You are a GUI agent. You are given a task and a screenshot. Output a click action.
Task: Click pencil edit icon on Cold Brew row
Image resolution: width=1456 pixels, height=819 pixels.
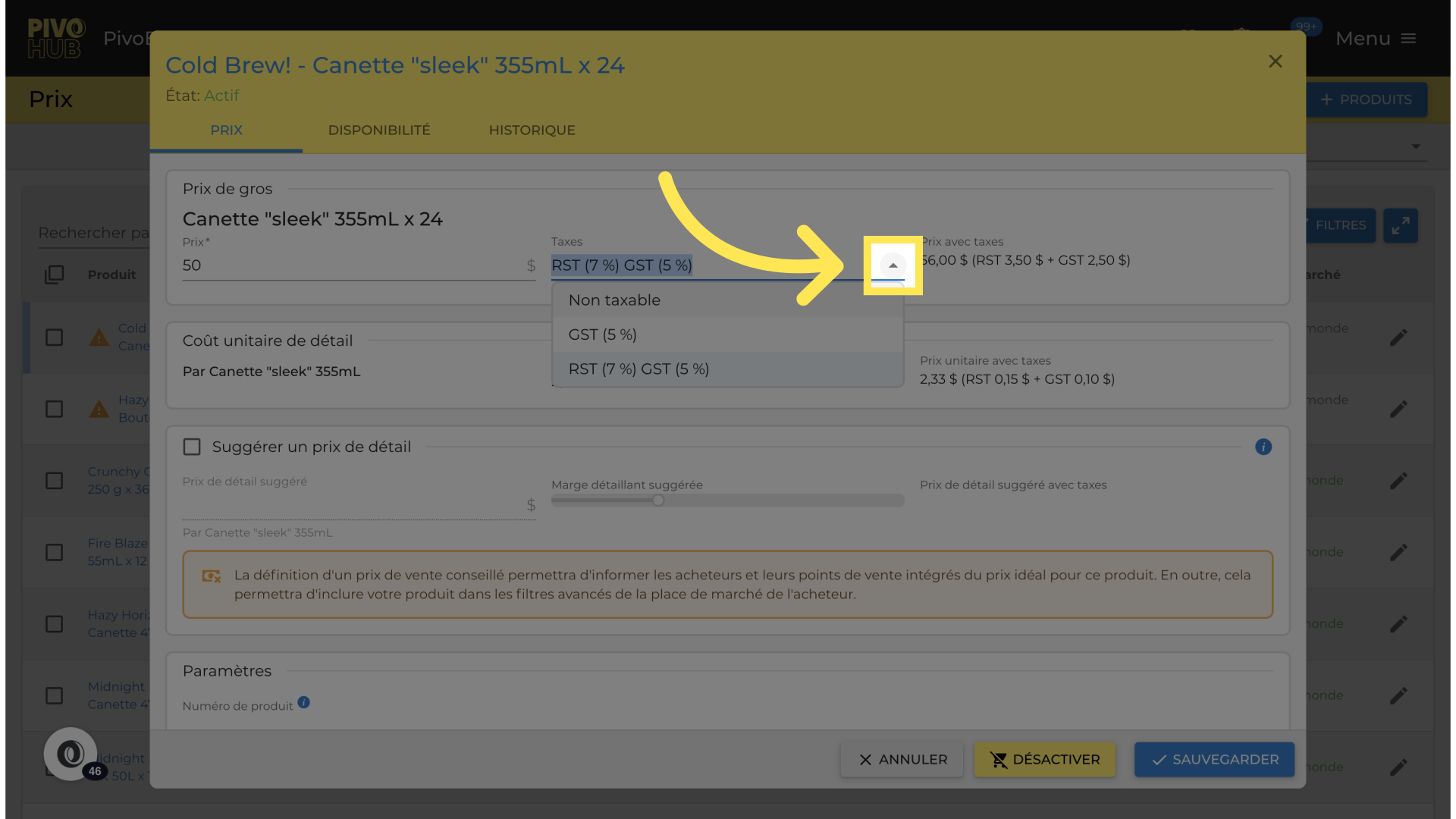coord(1398,337)
